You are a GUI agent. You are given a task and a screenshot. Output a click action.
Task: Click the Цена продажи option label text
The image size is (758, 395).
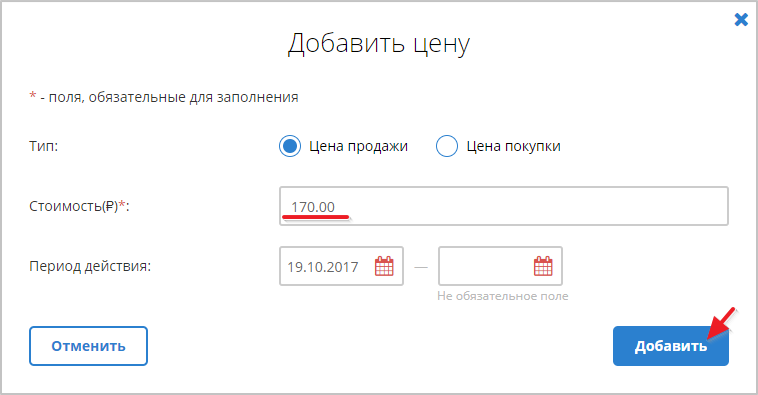pos(358,146)
